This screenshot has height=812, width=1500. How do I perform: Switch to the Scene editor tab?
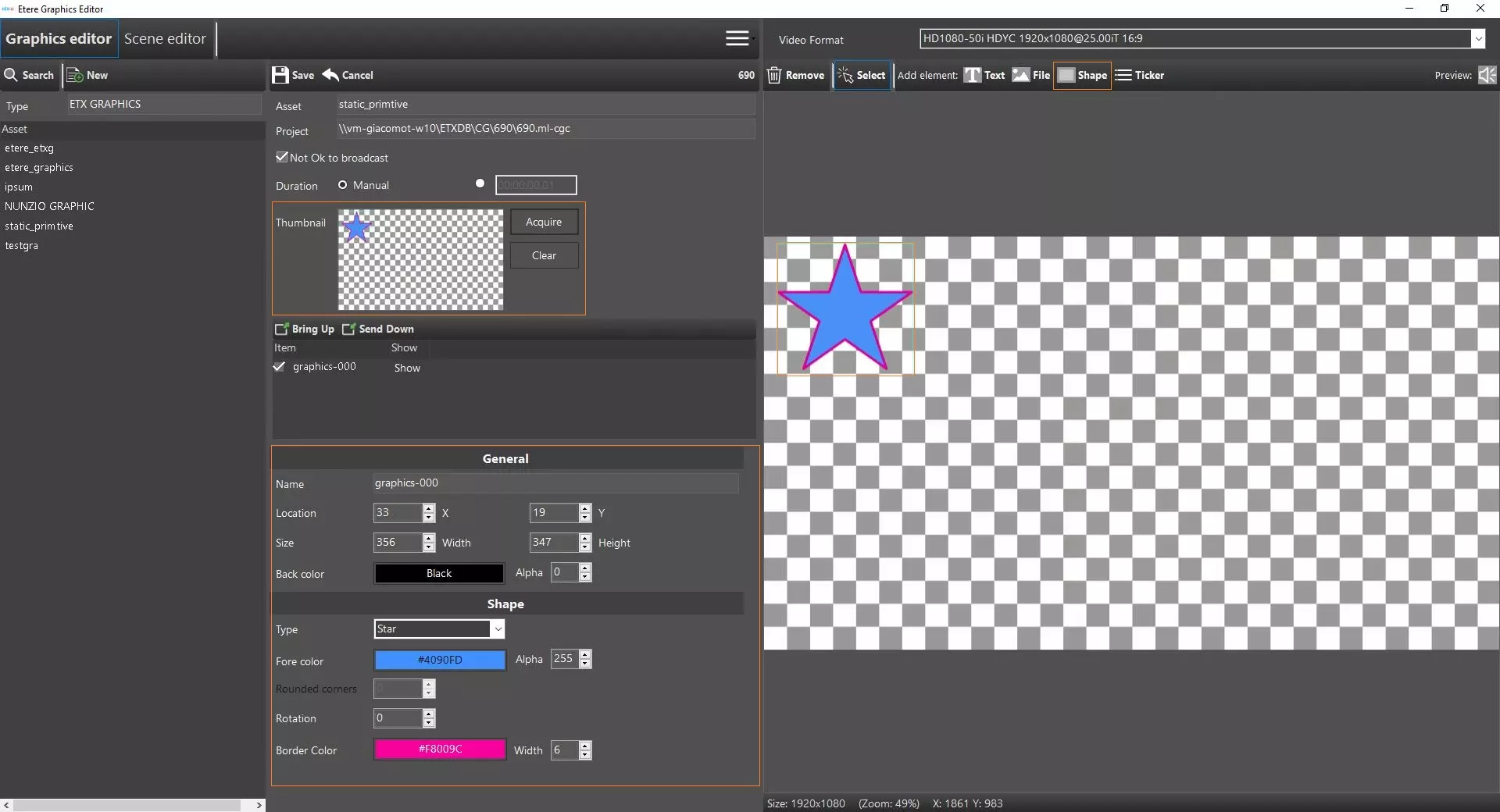pyautogui.click(x=165, y=39)
